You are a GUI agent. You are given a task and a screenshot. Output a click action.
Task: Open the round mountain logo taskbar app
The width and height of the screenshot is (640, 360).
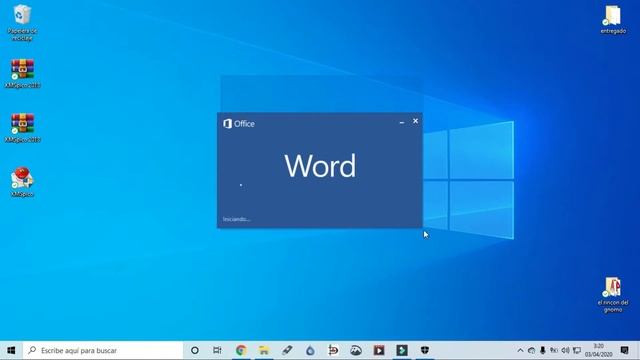pos(356,350)
